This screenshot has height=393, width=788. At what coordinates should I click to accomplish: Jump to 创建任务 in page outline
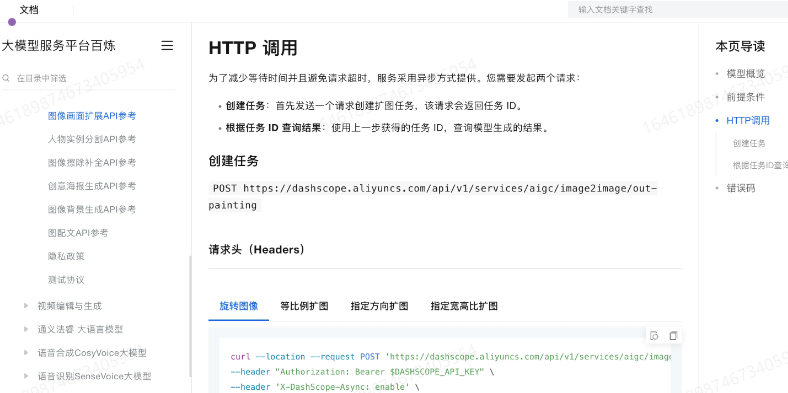(x=749, y=143)
